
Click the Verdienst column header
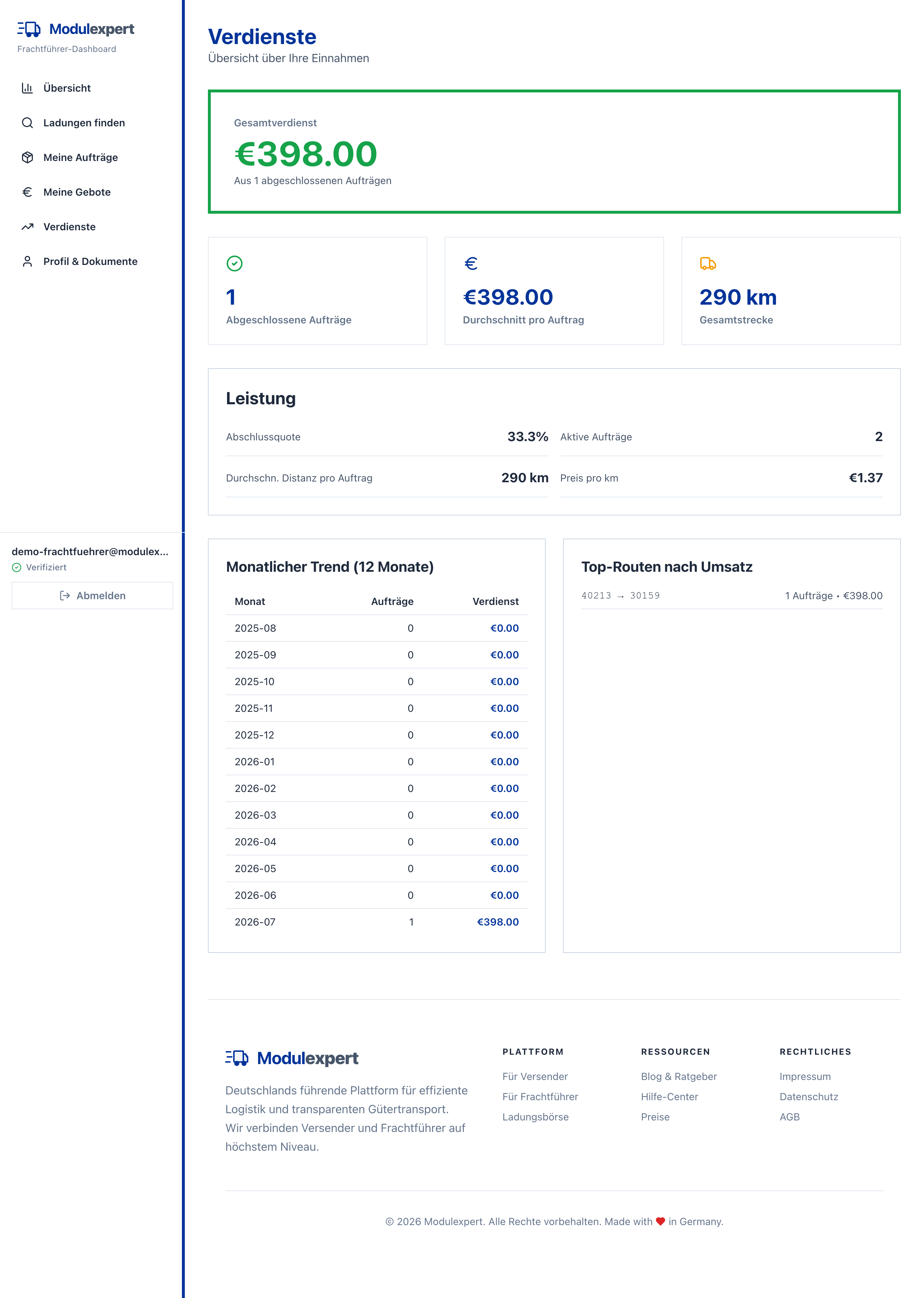coord(496,601)
